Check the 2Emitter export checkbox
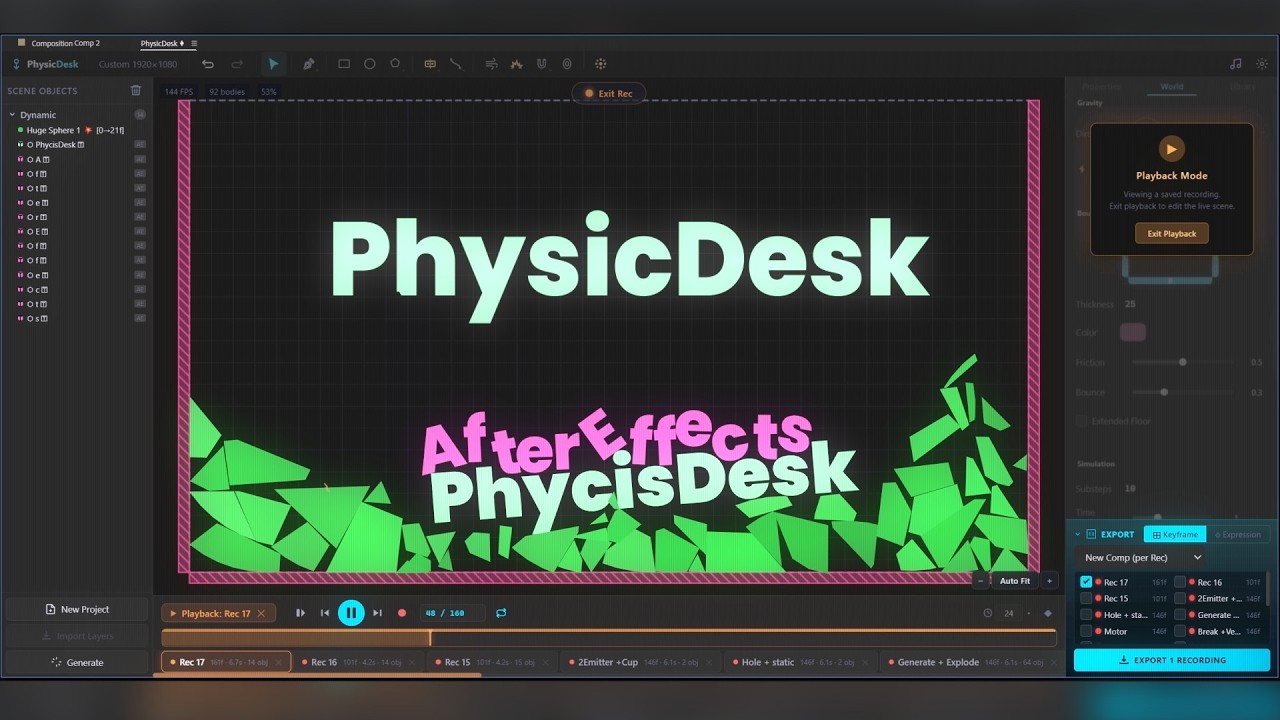 coord(1180,599)
